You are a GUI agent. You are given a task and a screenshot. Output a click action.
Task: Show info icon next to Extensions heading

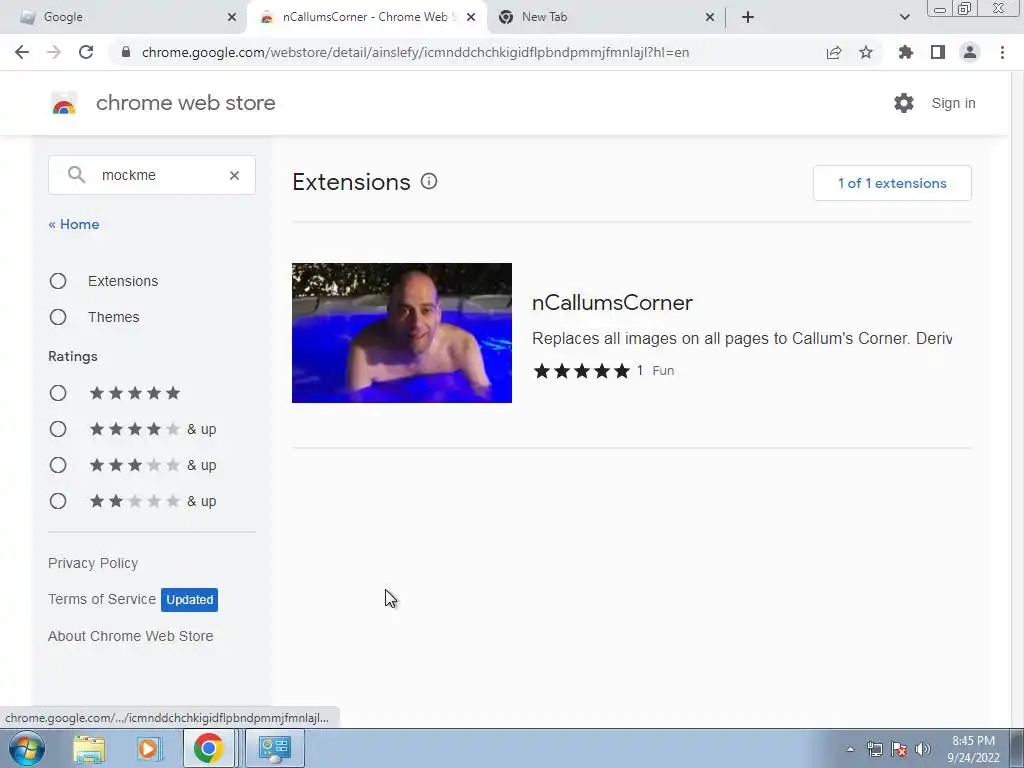coord(429,182)
